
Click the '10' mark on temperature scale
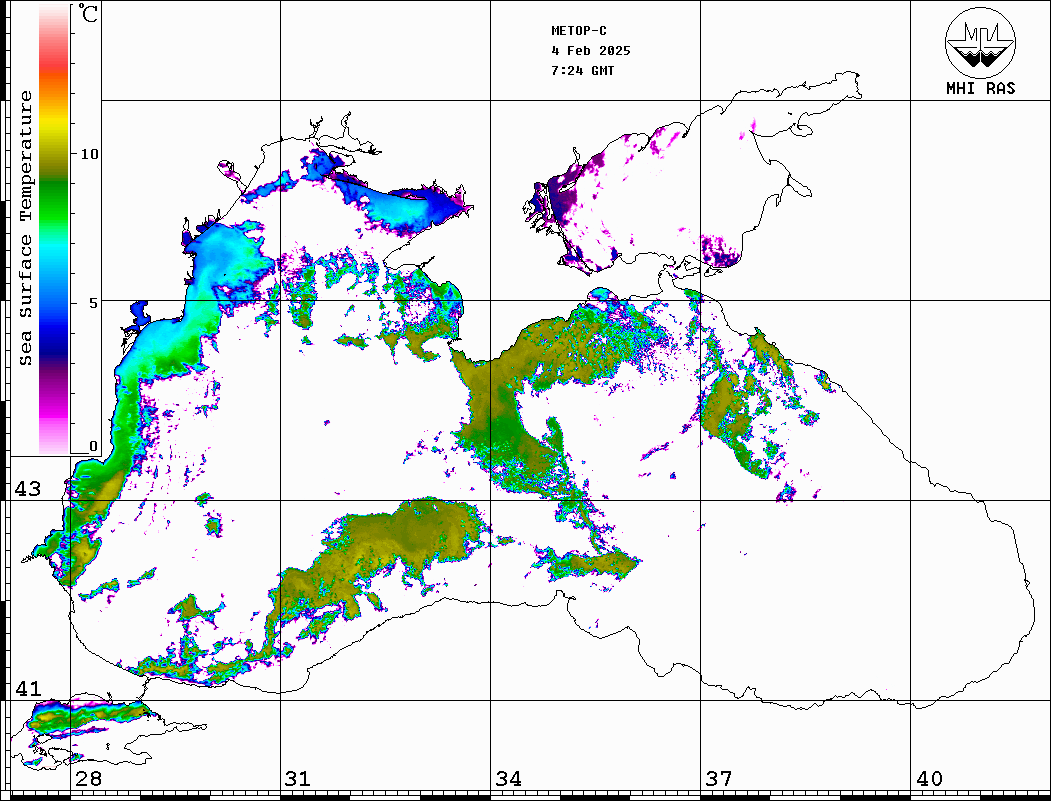[x=89, y=154]
